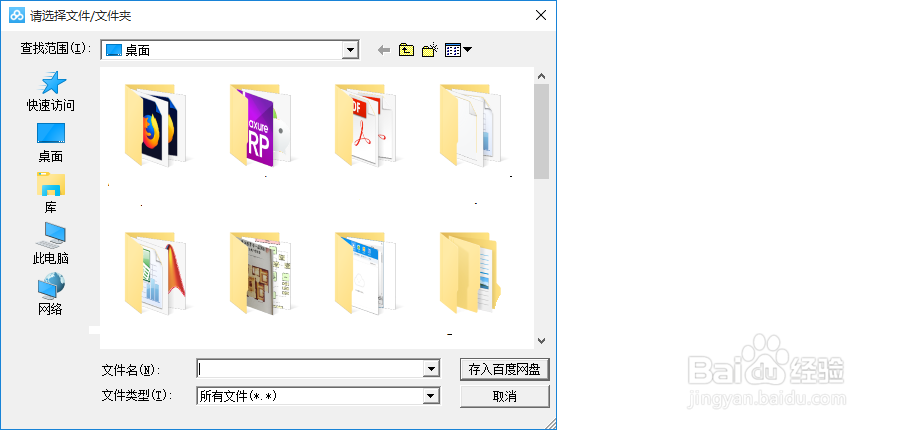Select the folder containing a subfolder
The height and width of the screenshot is (430, 897).
[471, 273]
